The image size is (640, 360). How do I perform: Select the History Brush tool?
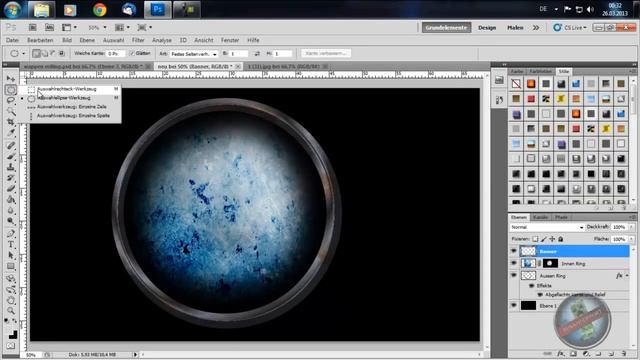click(11, 178)
